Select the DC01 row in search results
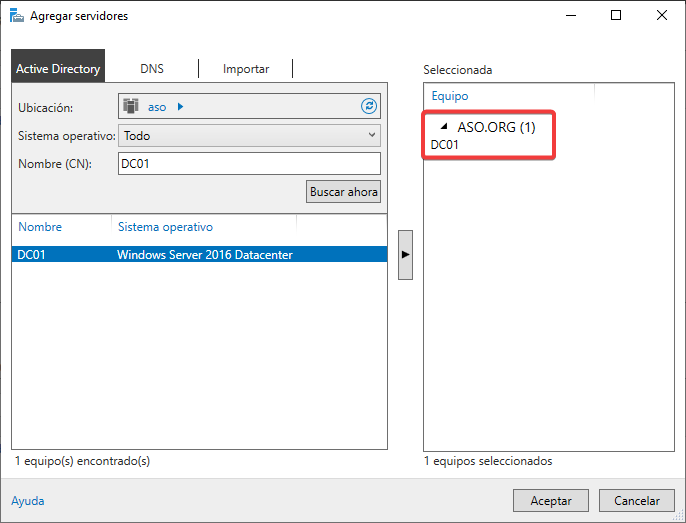 point(199,255)
